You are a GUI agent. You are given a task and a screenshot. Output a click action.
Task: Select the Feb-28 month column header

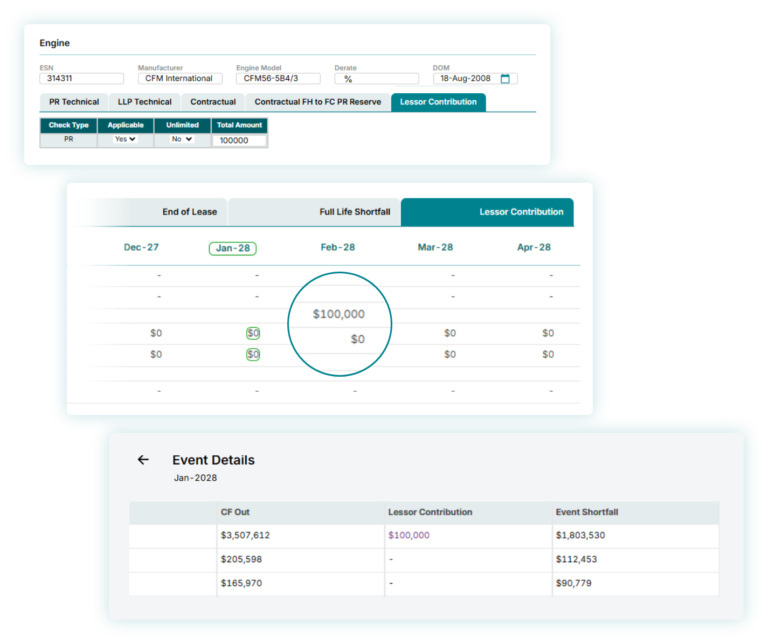337,247
